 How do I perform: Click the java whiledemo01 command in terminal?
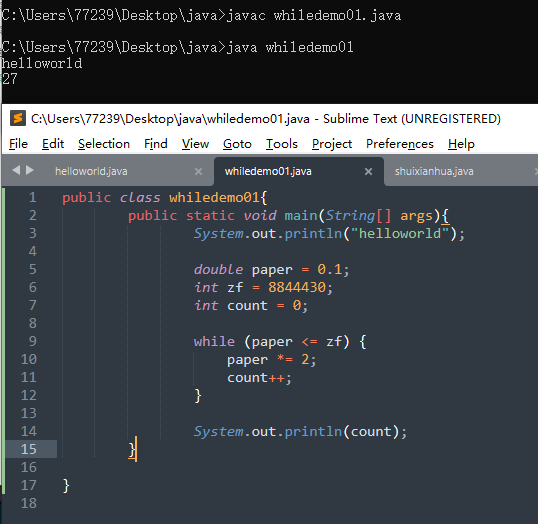coord(290,47)
